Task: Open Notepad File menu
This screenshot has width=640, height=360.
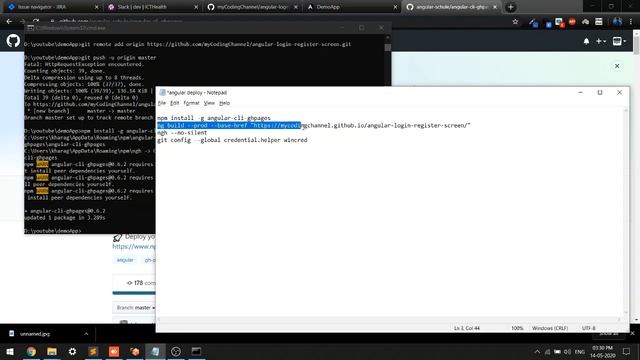Action: (162, 103)
